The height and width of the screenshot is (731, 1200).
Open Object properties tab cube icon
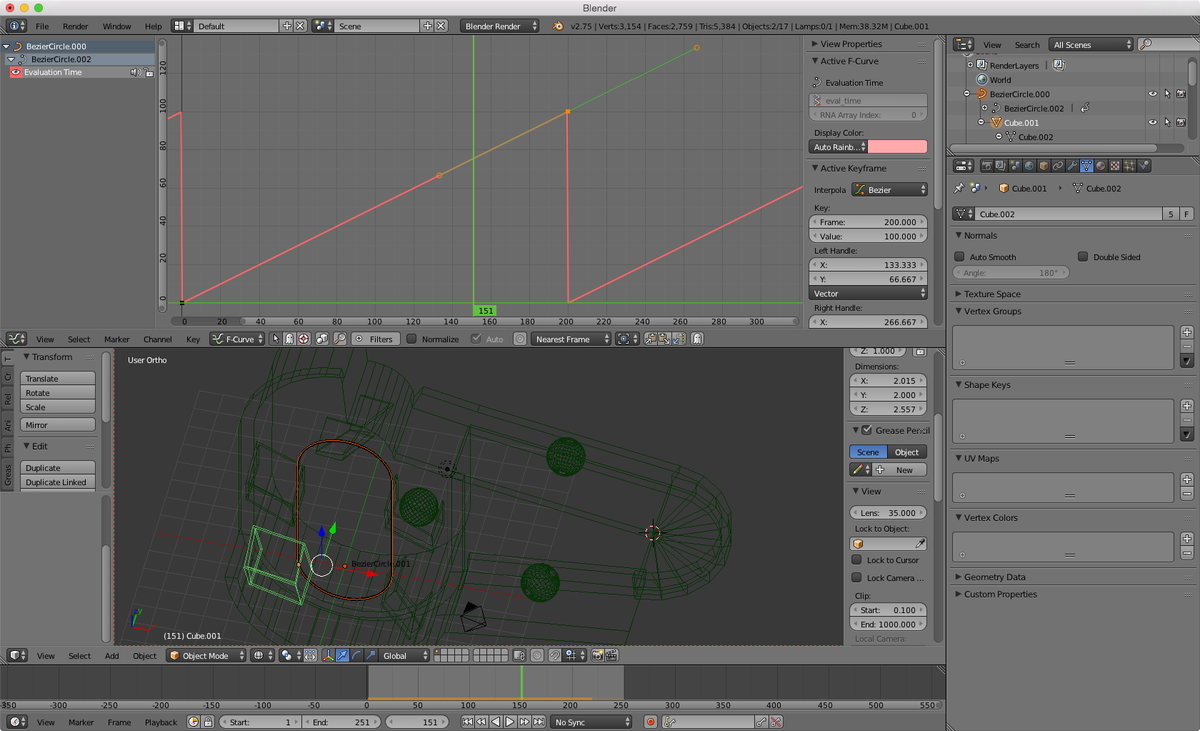pos(1044,166)
